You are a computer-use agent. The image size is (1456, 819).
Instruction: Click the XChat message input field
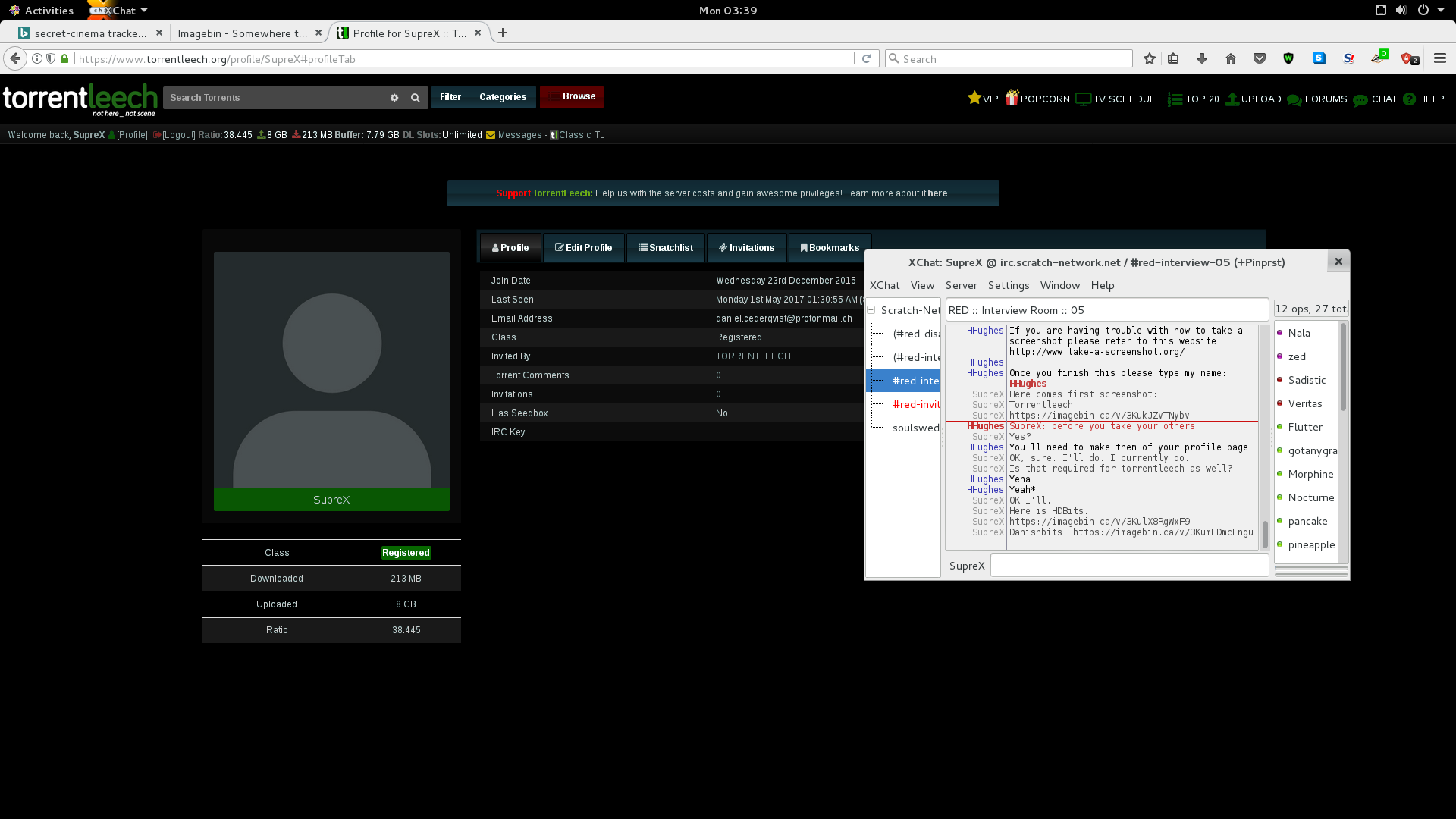pos(1129,565)
